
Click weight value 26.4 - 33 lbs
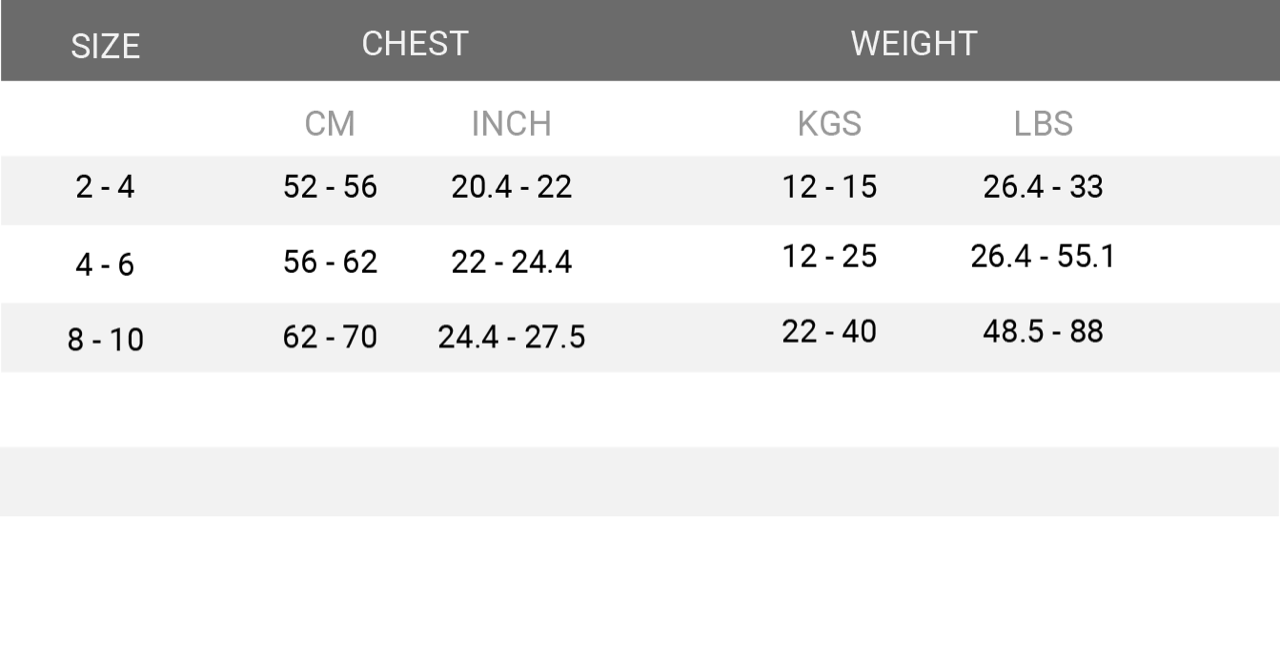[x=1043, y=187]
